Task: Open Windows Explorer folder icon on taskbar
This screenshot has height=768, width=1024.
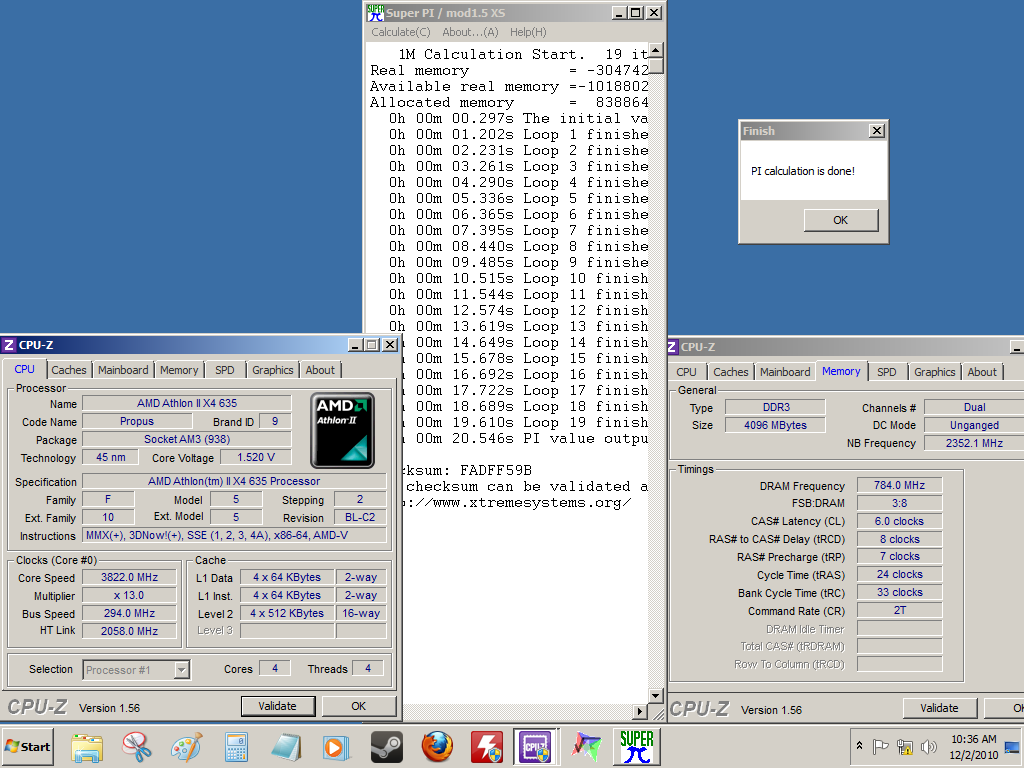Action: 88,746
